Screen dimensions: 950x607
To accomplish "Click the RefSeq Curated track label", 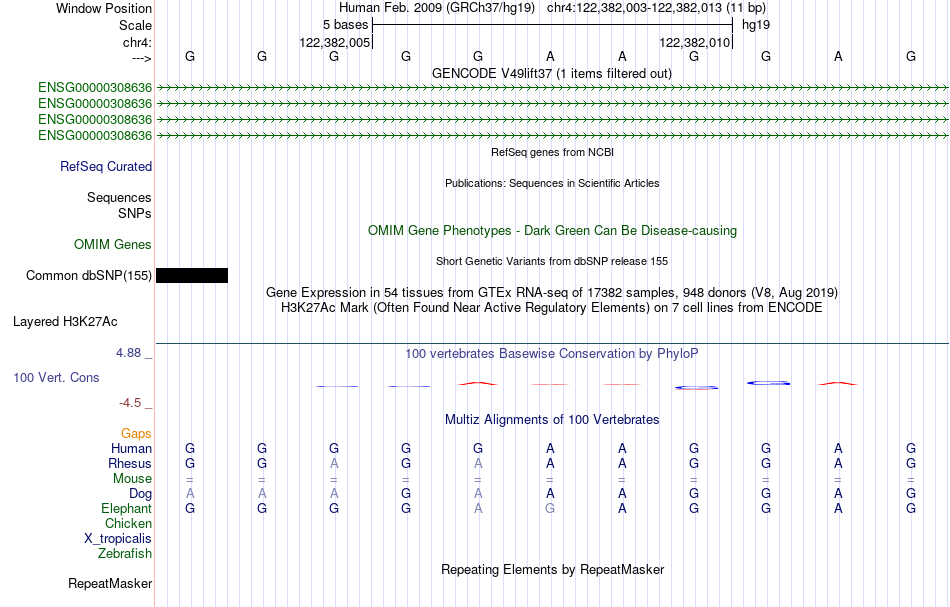I will tap(106, 166).
